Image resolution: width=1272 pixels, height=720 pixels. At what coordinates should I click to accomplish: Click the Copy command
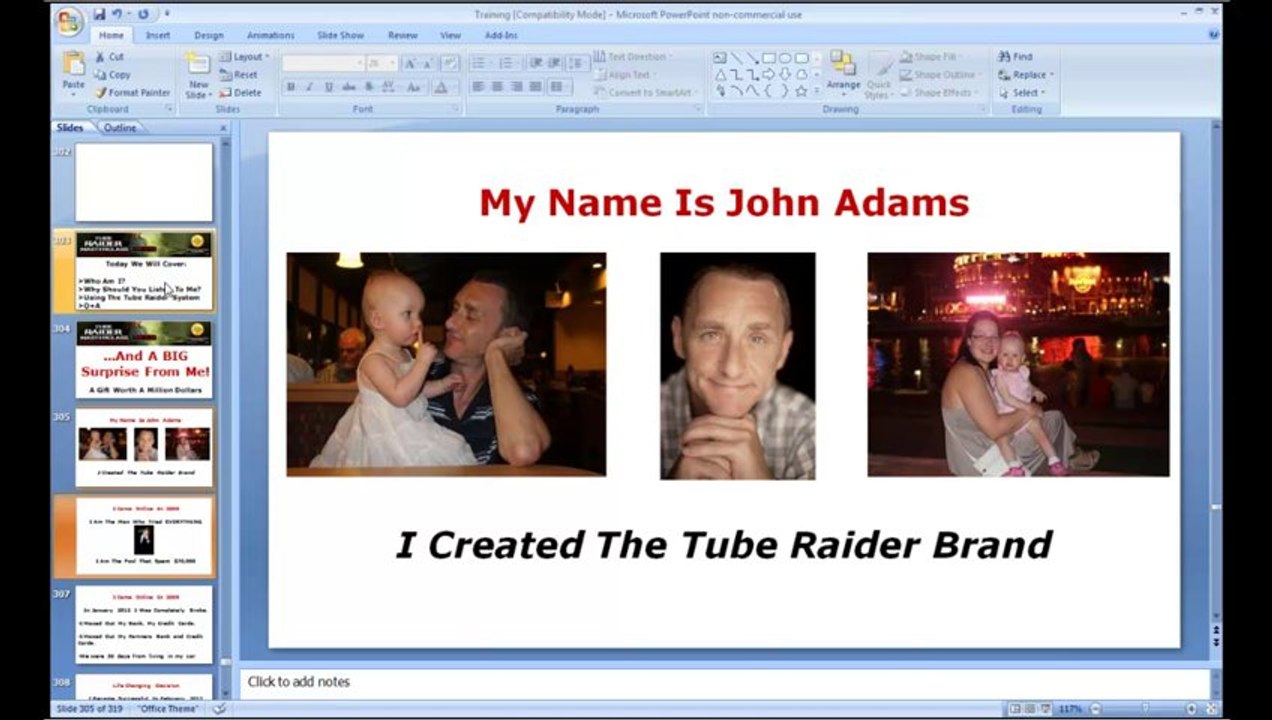(113, 74)
